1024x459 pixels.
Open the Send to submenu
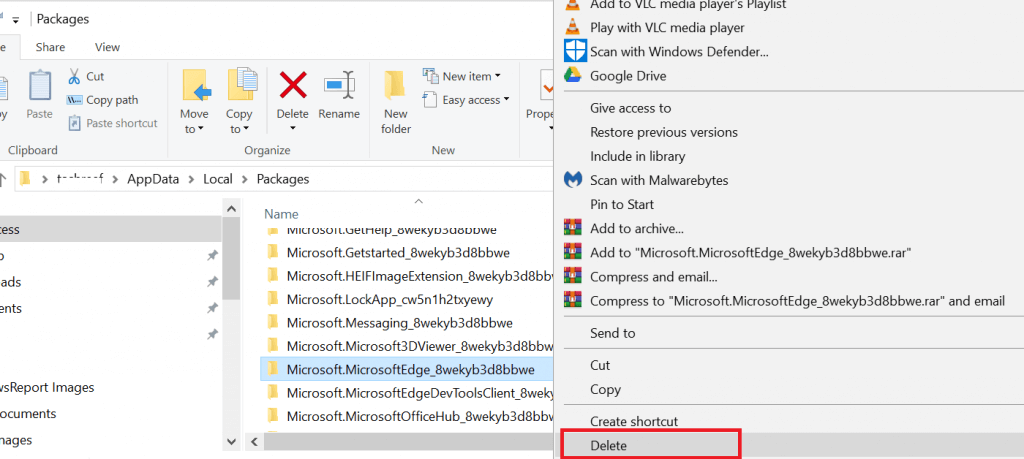[612, 333]
